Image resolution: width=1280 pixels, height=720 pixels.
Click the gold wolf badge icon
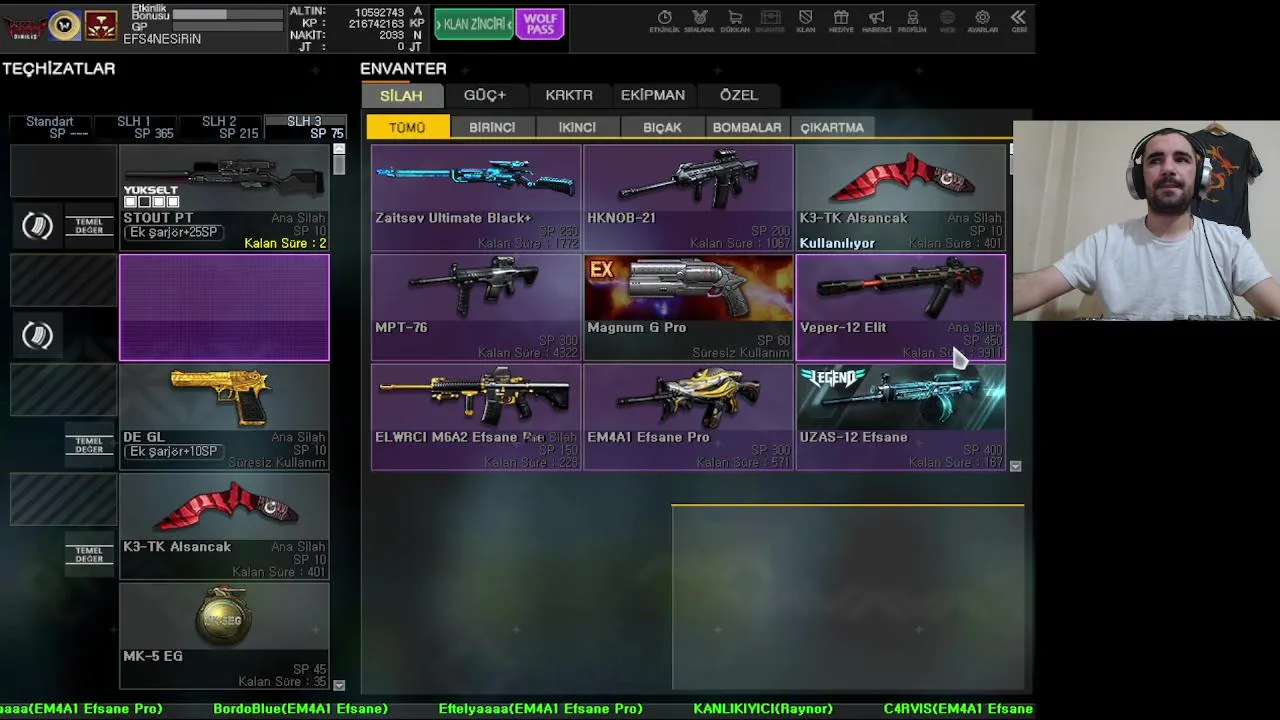pyautogui.click(x=64, y=26)
